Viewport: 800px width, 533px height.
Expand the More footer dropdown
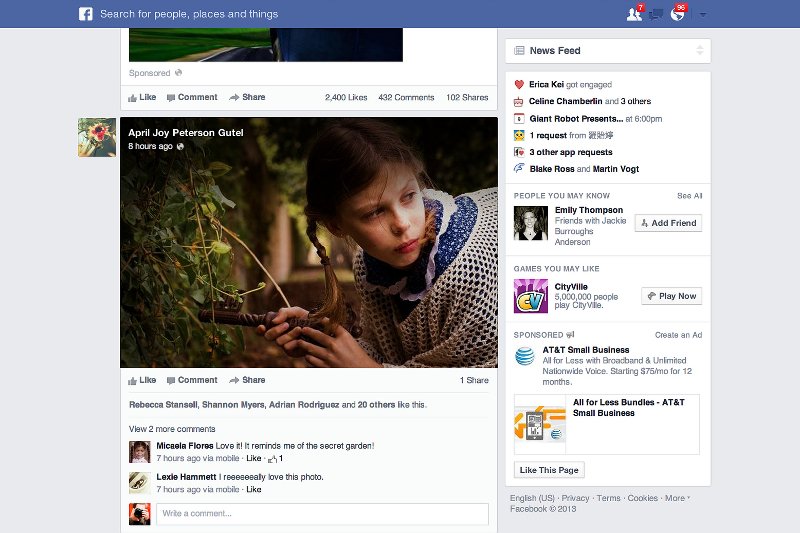click(677, 498)
